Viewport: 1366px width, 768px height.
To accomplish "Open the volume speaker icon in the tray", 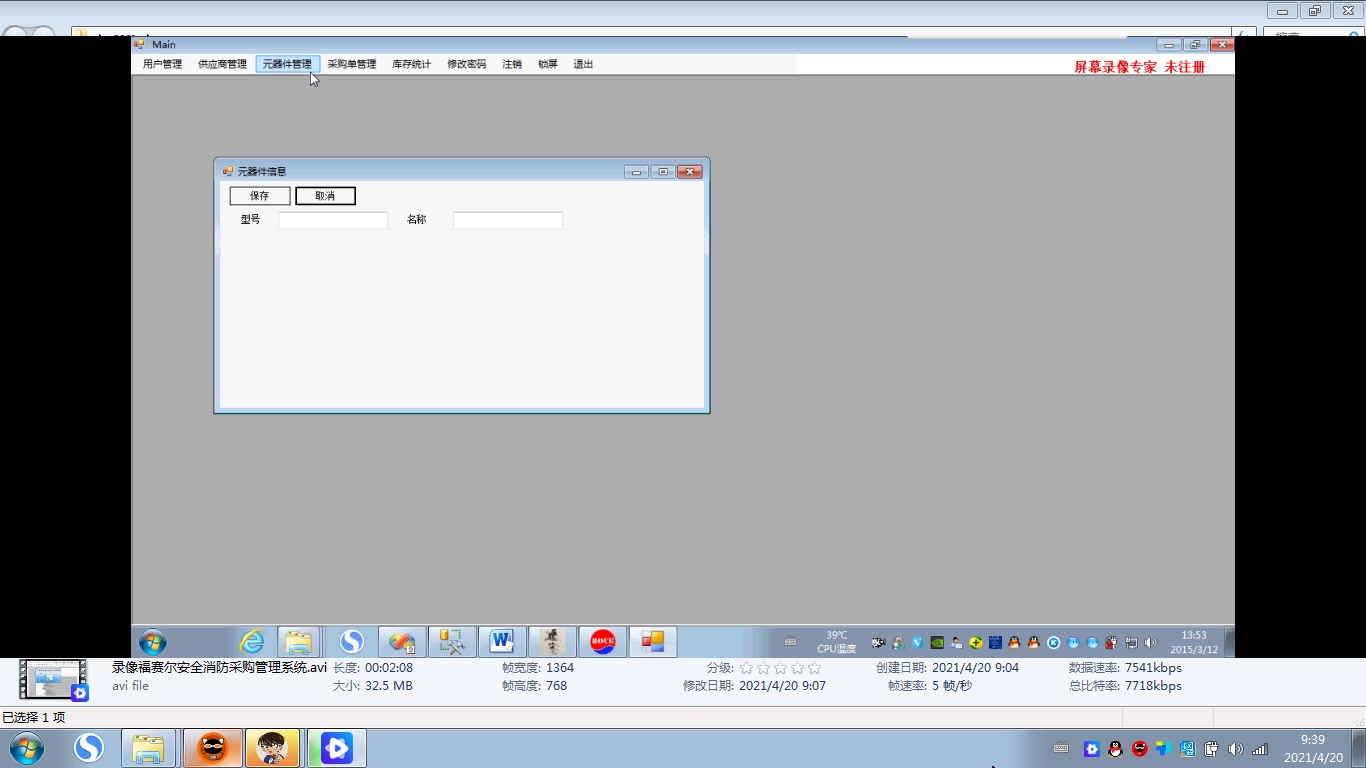I will (1151, 642).
